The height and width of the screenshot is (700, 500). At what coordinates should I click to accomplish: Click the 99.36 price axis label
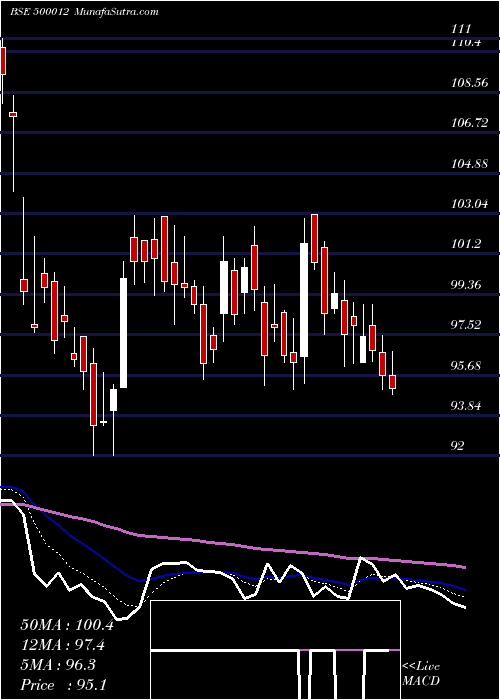click(x=466, y=284)
